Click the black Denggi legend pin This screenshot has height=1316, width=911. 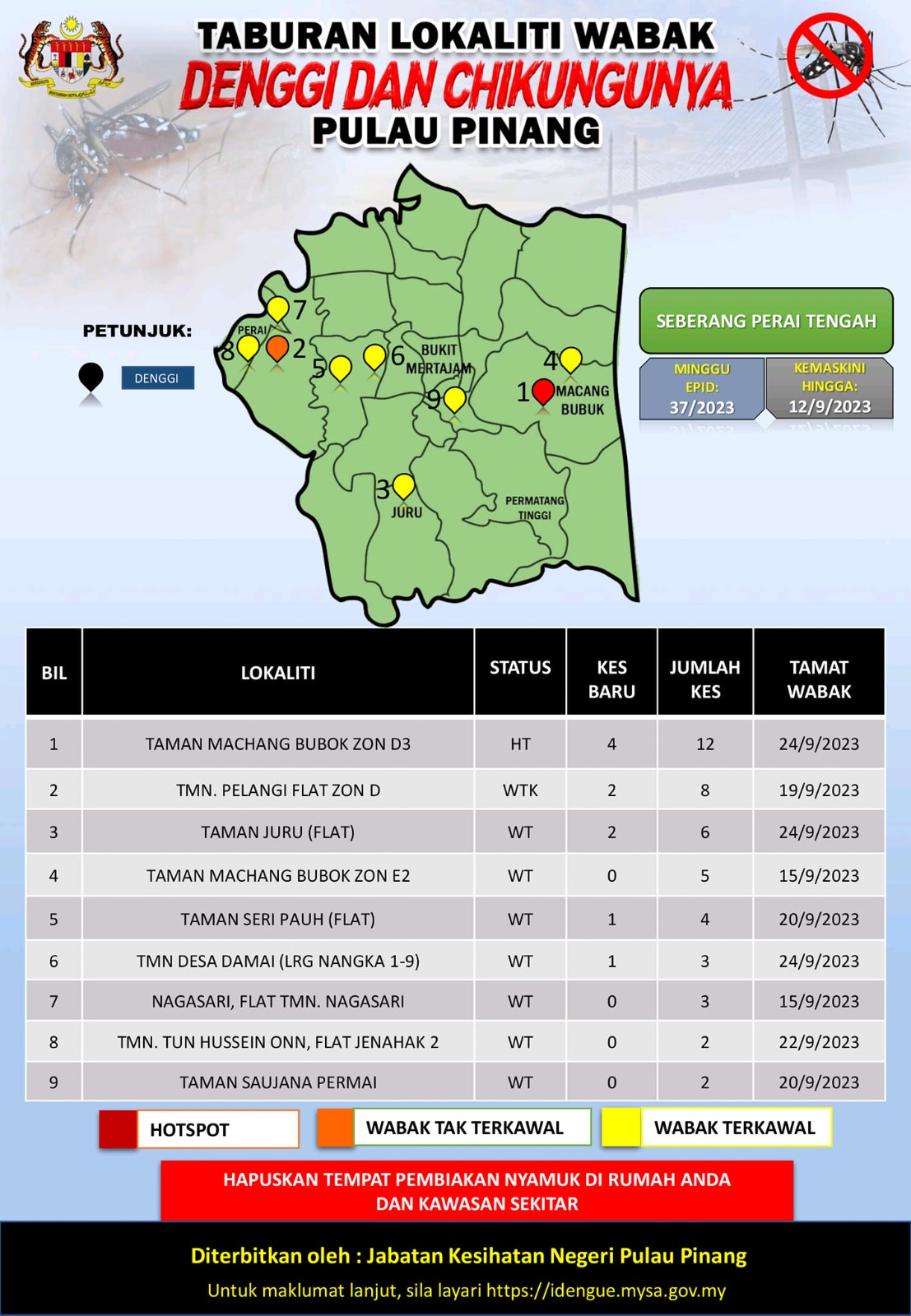[91, 378]
